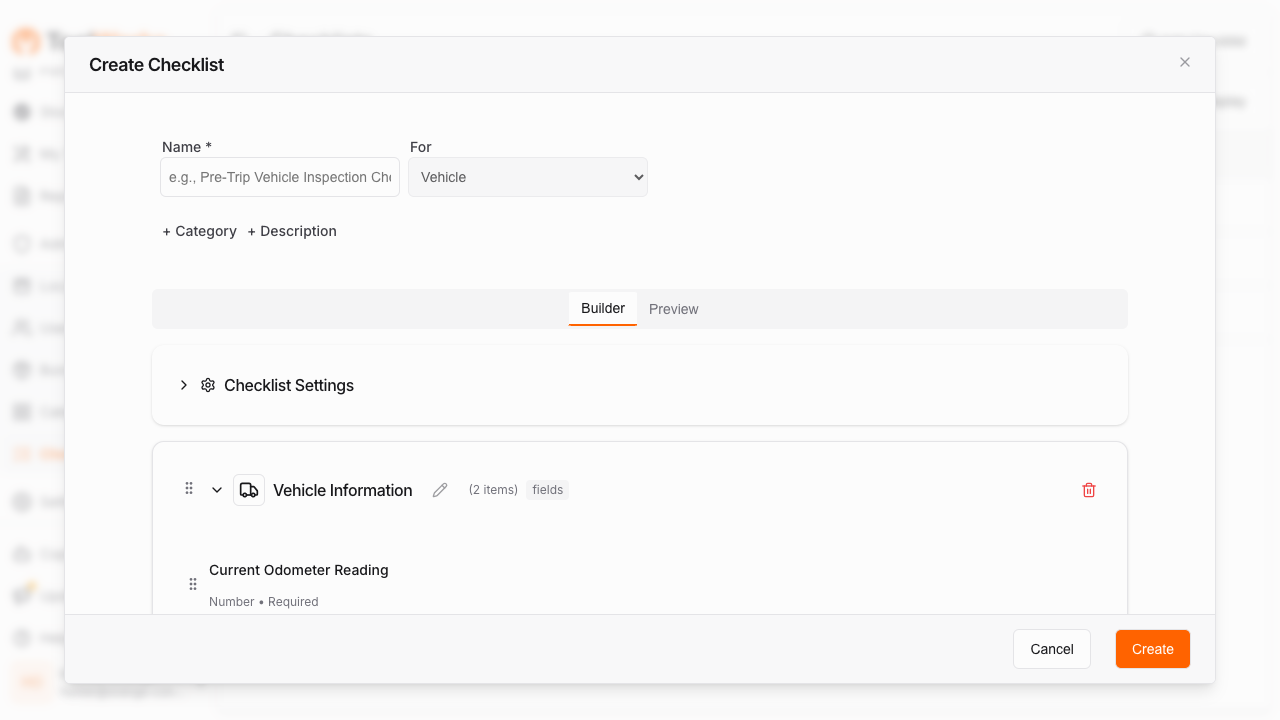Click the drag handle beside Current Odometer Reading
This screenshot has width=1280, height=720.
(192, 584)
